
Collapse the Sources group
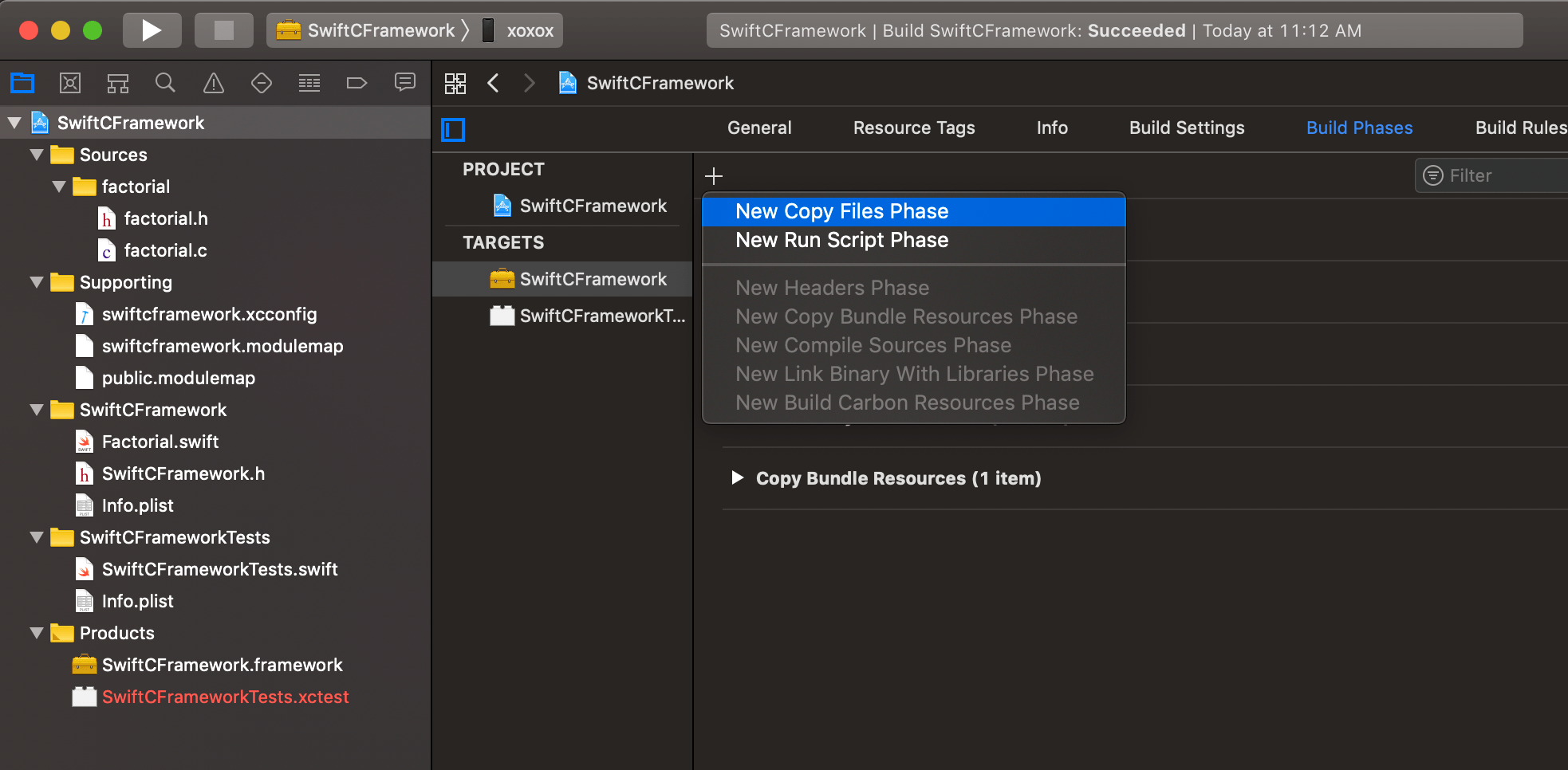click(37, 155)
